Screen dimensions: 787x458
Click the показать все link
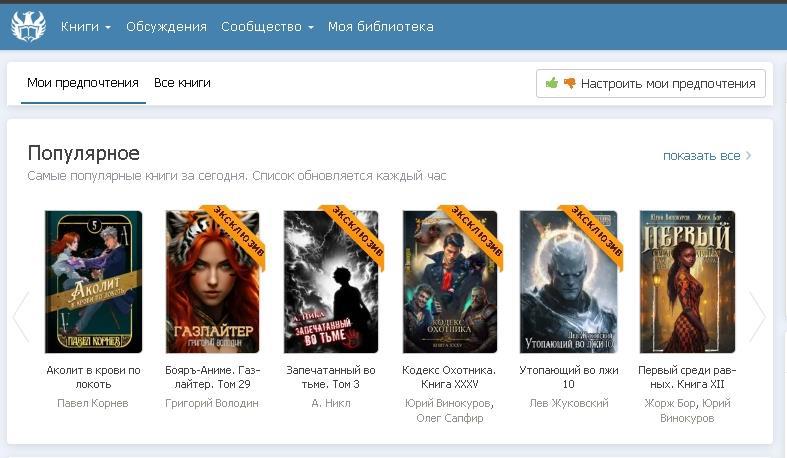tap(701, 156)
